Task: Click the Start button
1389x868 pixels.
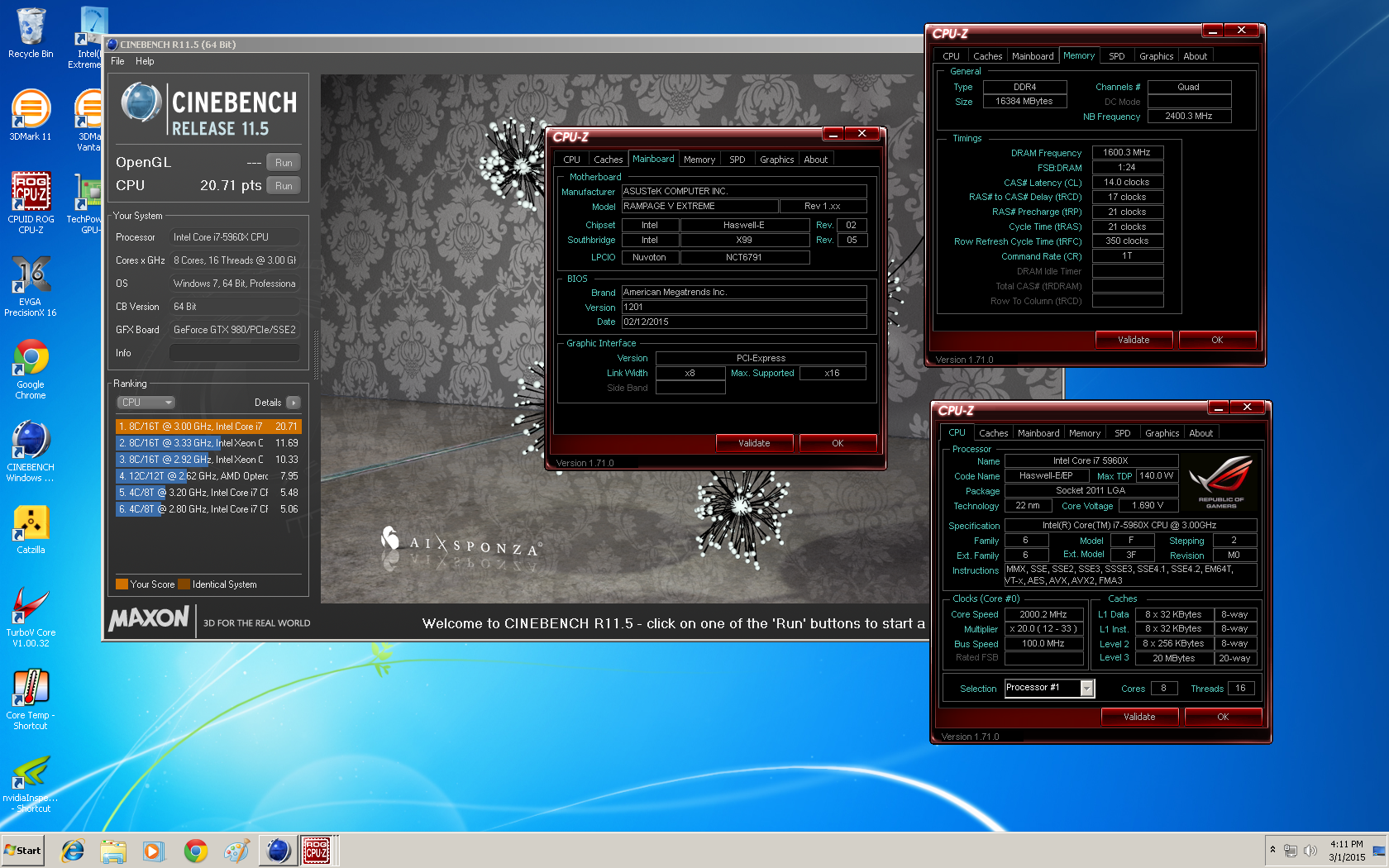Action: pos(22,851)
